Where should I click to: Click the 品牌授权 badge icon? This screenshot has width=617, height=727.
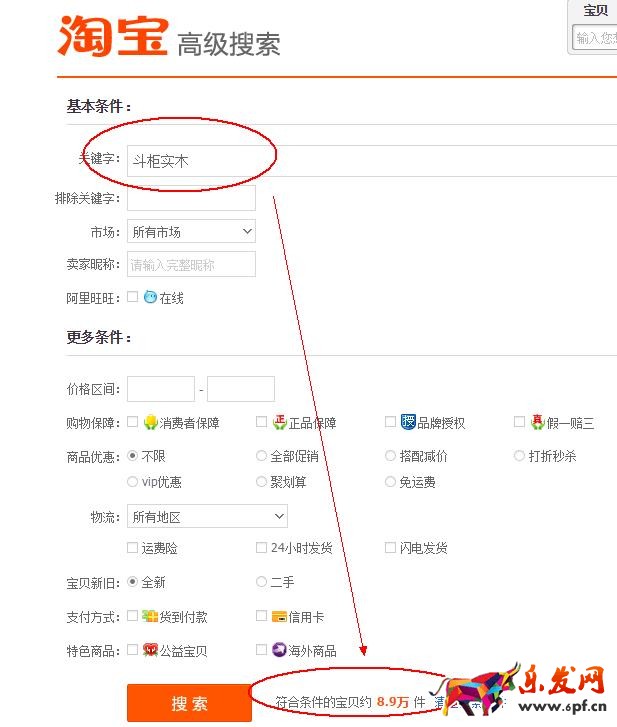[408, 422]
